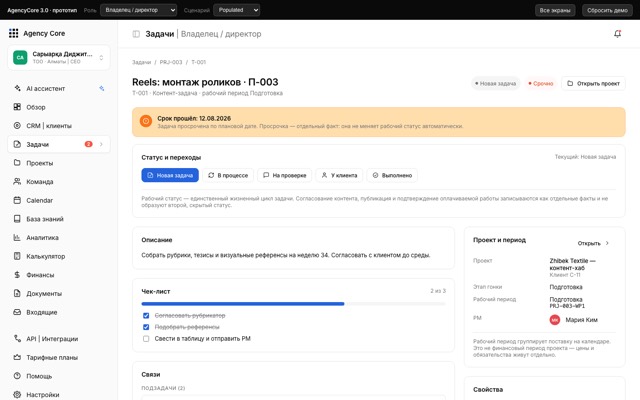Click the Открыть проект button
This screenshot has height=400, width=640.
click(593, 83)
